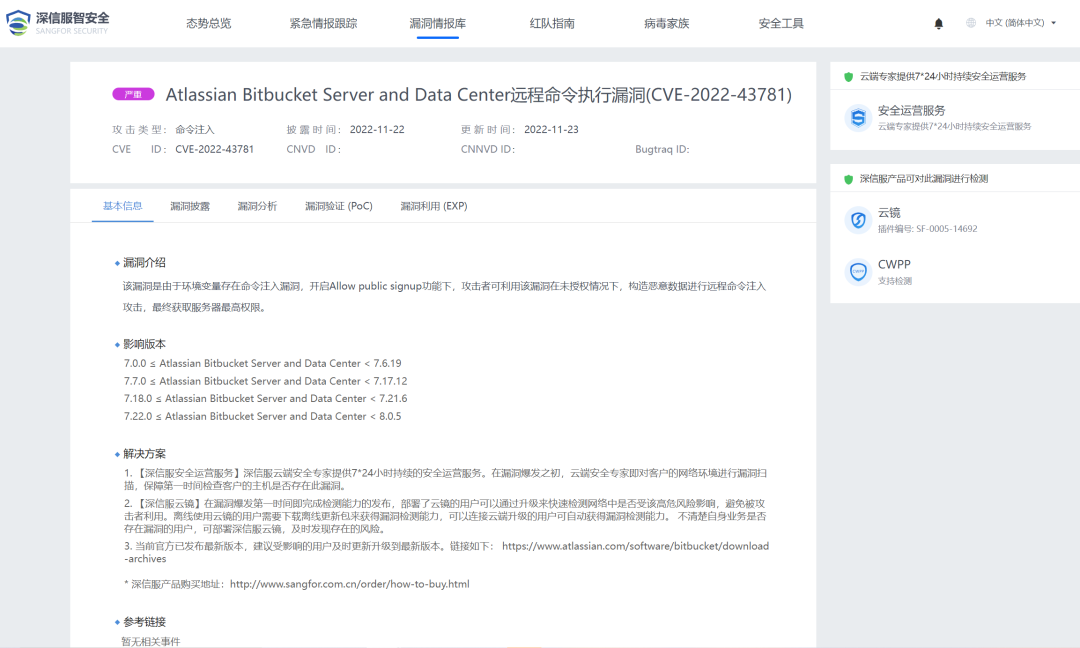Open the CWPP product title
This screenshot has width=1080, height=648.
pos(894,264)
